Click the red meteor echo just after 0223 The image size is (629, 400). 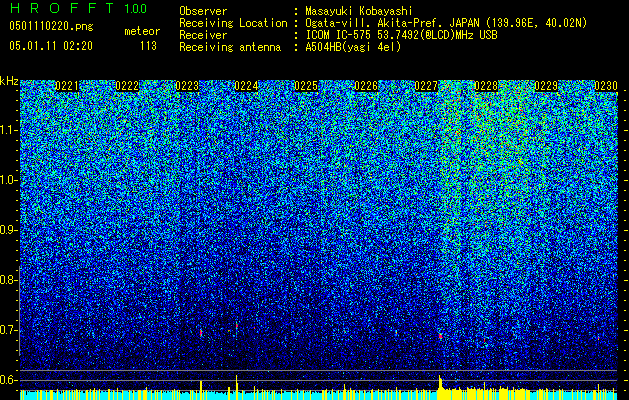pyautogui.click(x=201, y=333)
